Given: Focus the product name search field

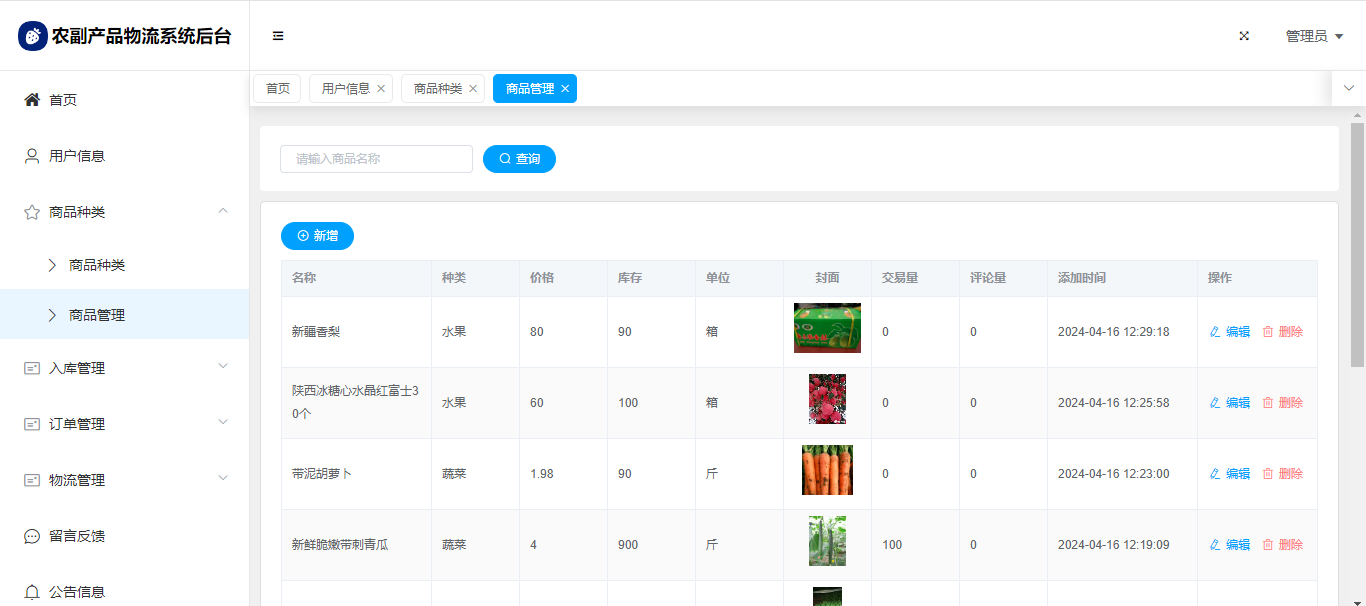Looking at the screenshot, I should coord(376,159).
